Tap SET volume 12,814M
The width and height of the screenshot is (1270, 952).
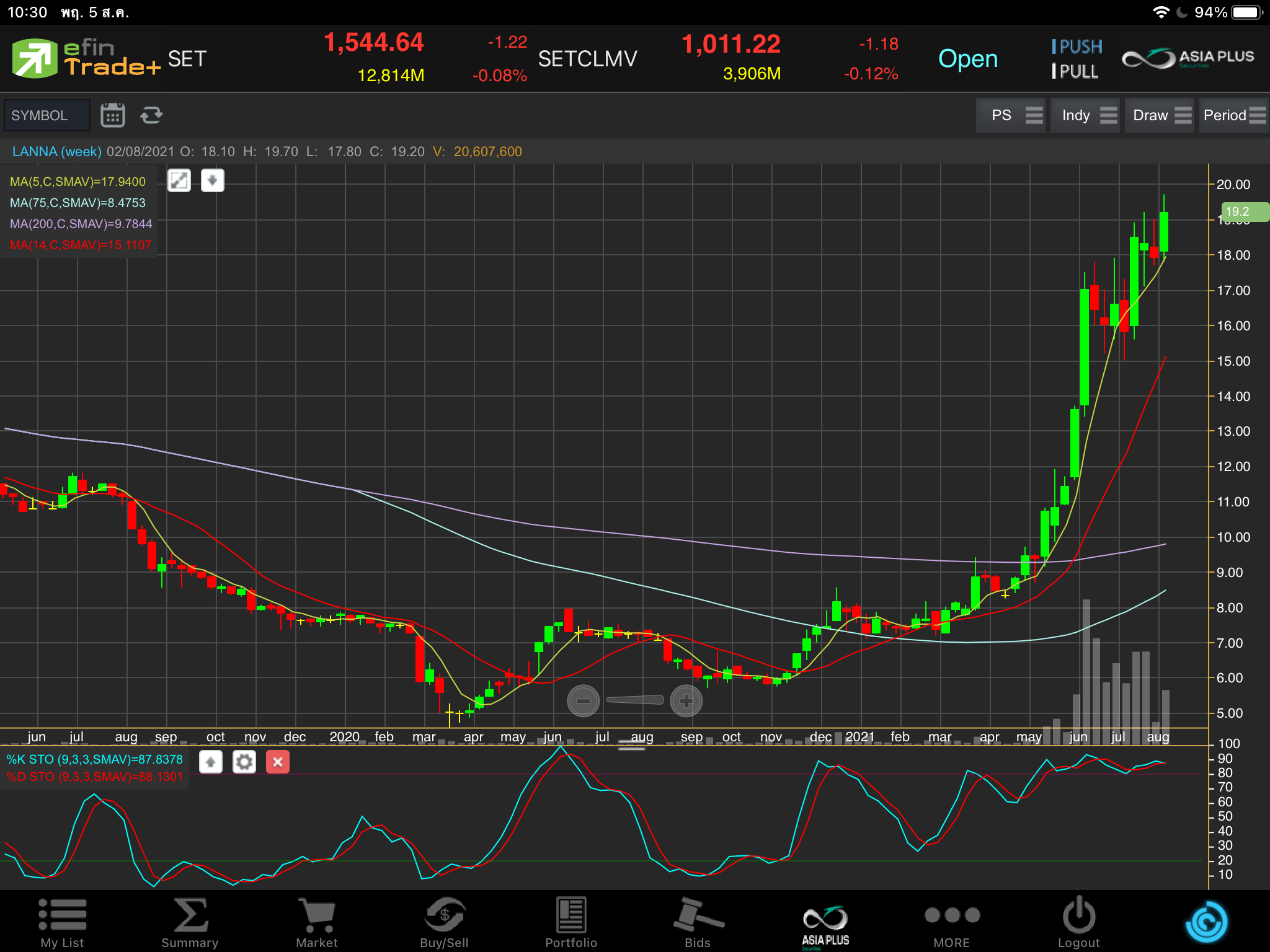click(x=391, y=76)
